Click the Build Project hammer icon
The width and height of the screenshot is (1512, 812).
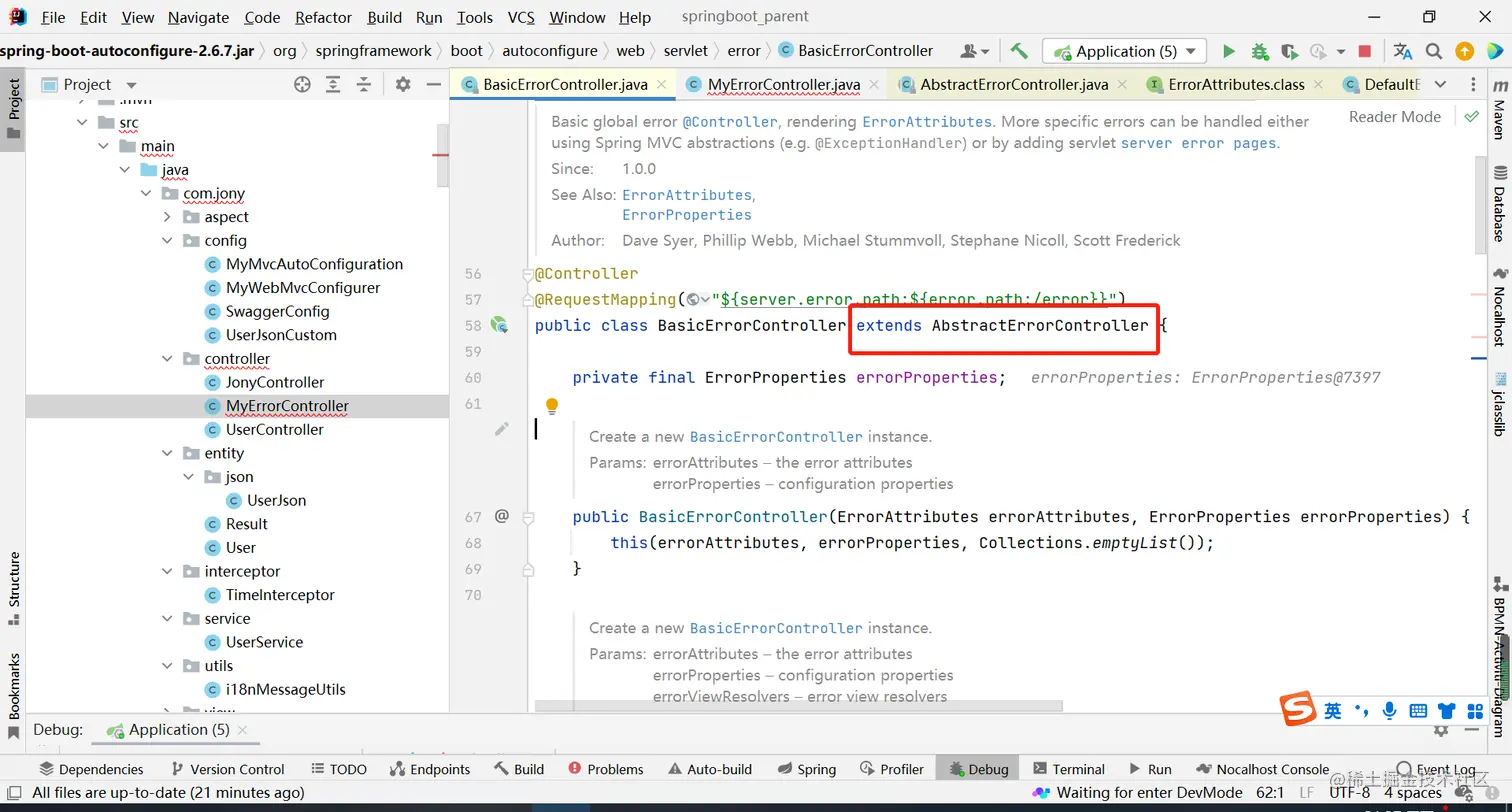point(1019,51)
